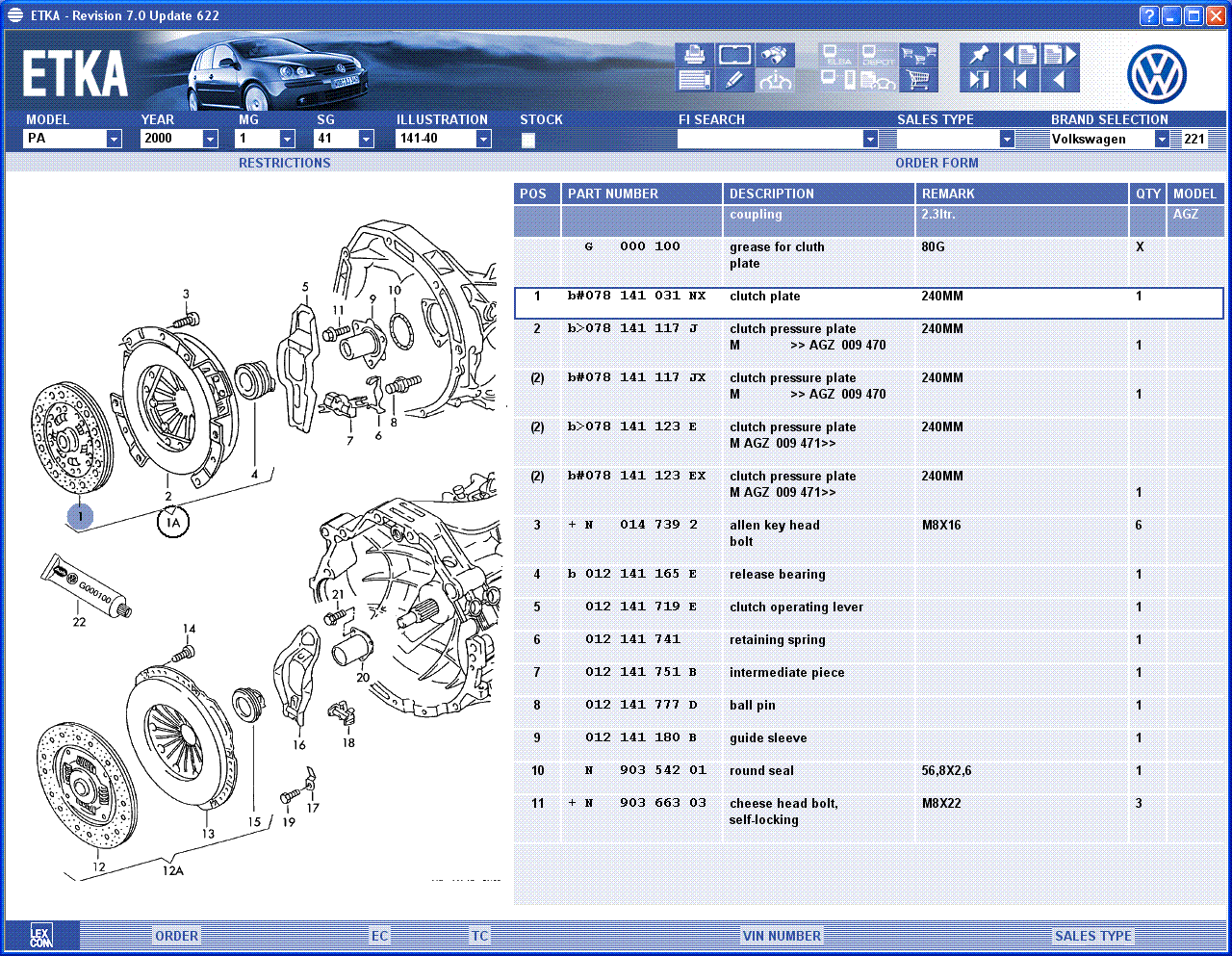This screenshot has height=956, width=1232.
Task: Click highlighted position 1 in illustration
Action: pos(80,517)
